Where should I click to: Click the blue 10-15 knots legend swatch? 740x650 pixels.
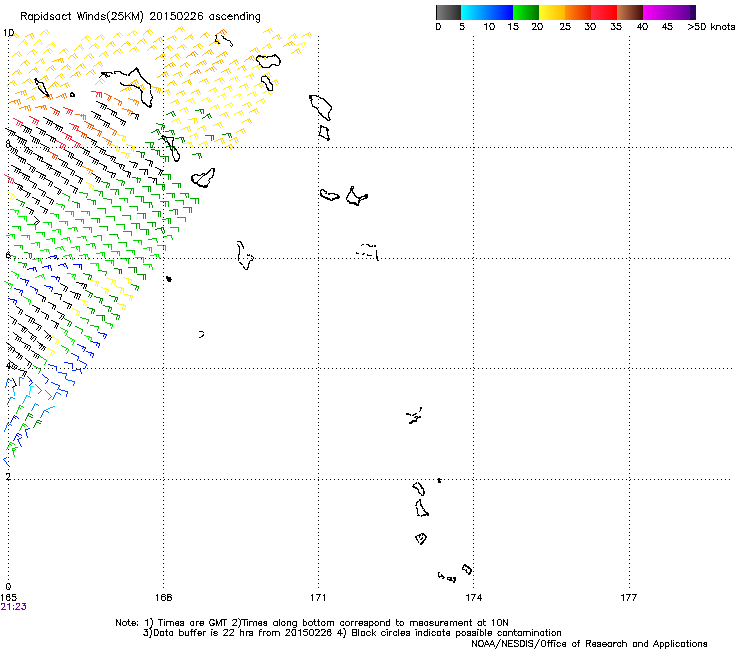click(499, 12)
